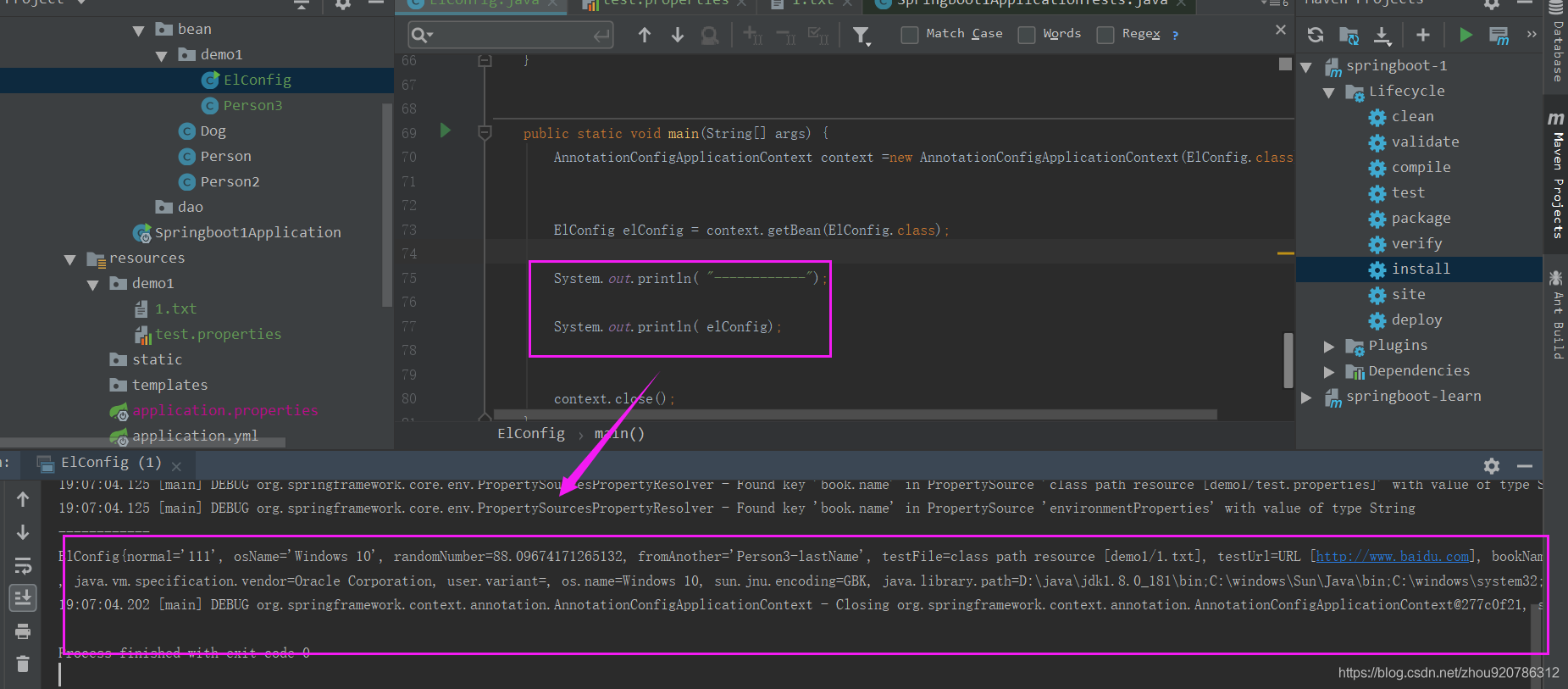This screenshot has height=689, width=1568.
Task: Run main method from gutter arrow
Action: tap(446, 131)
